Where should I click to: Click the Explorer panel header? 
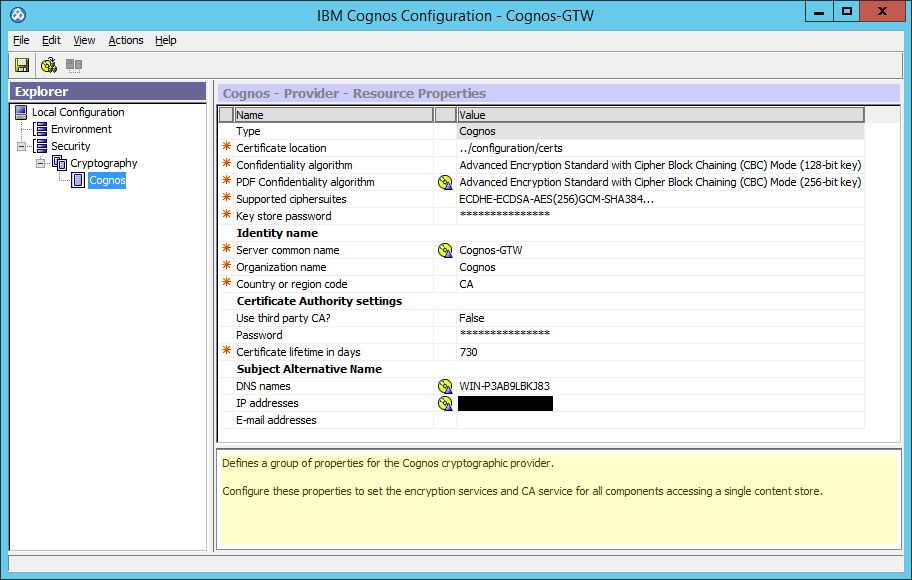[x=108, y=91]
